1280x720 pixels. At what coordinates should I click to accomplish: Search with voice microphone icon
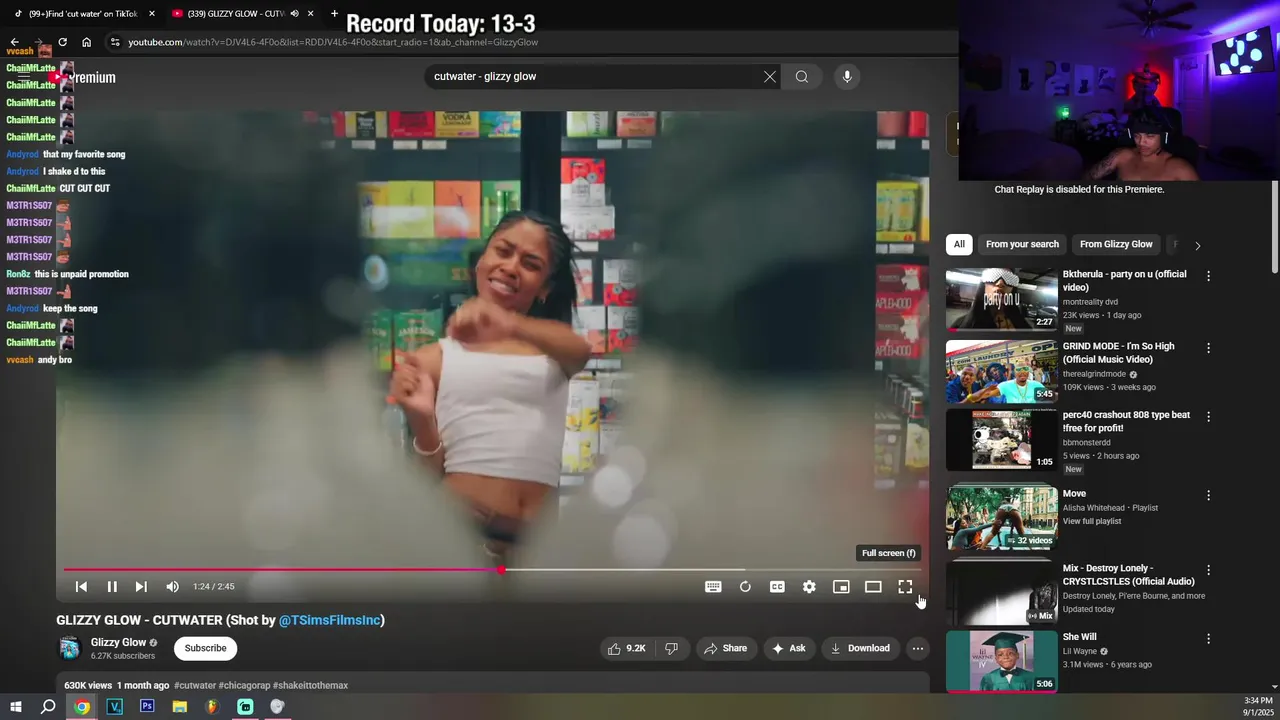(x=847, y=77)
